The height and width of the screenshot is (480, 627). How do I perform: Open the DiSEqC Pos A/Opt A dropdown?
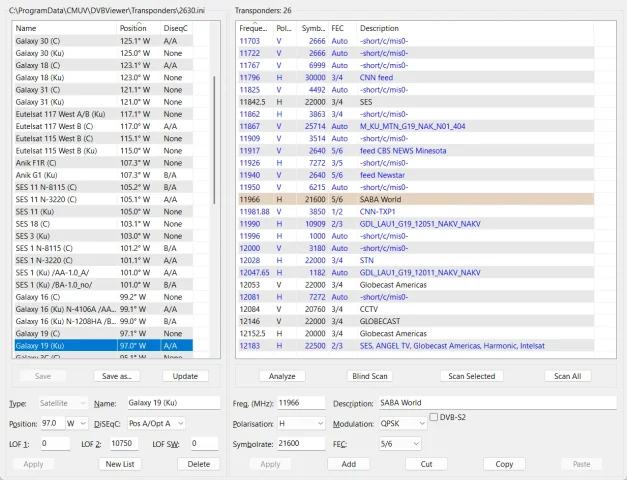coord(156,423)
